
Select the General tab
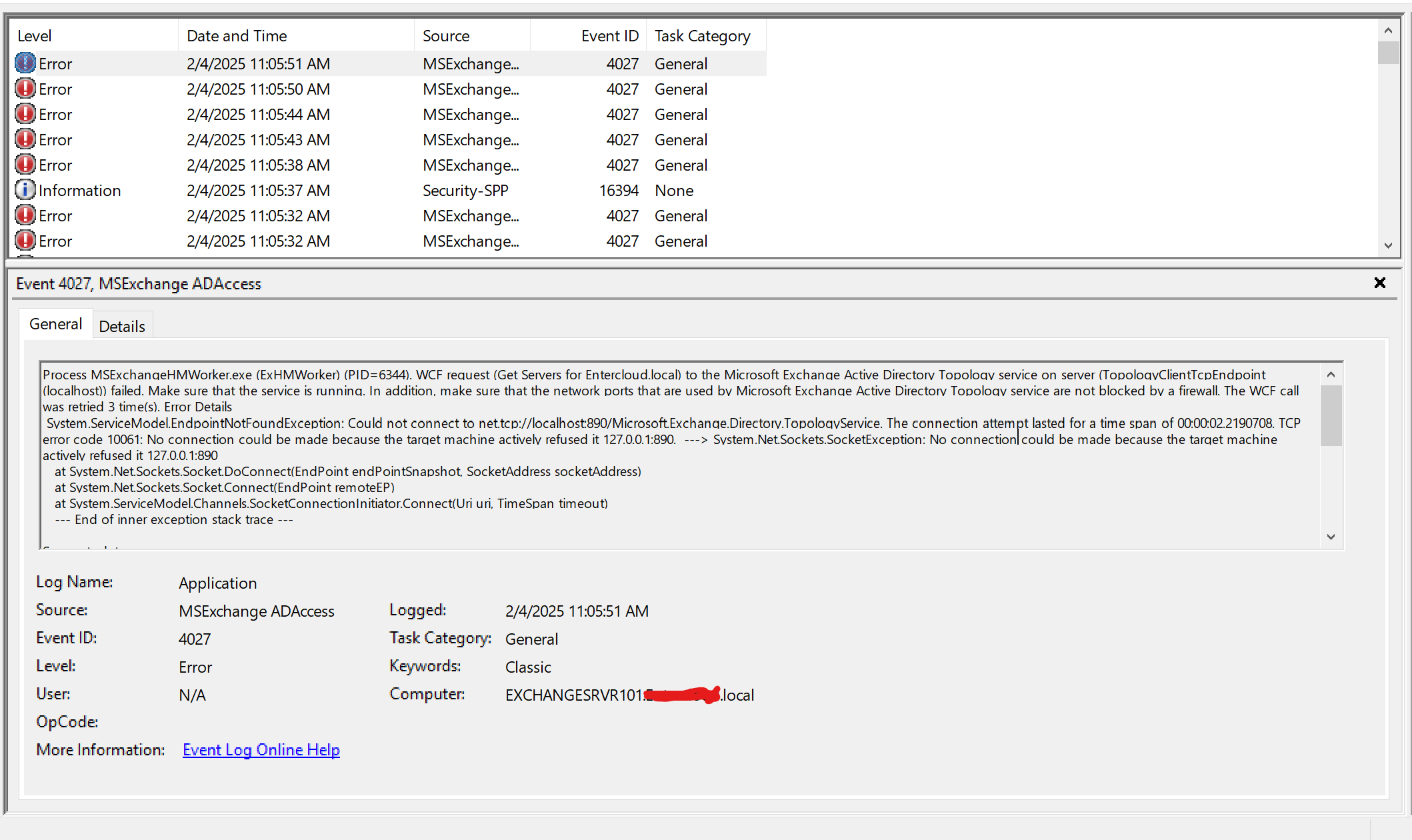tap(55, 324)
